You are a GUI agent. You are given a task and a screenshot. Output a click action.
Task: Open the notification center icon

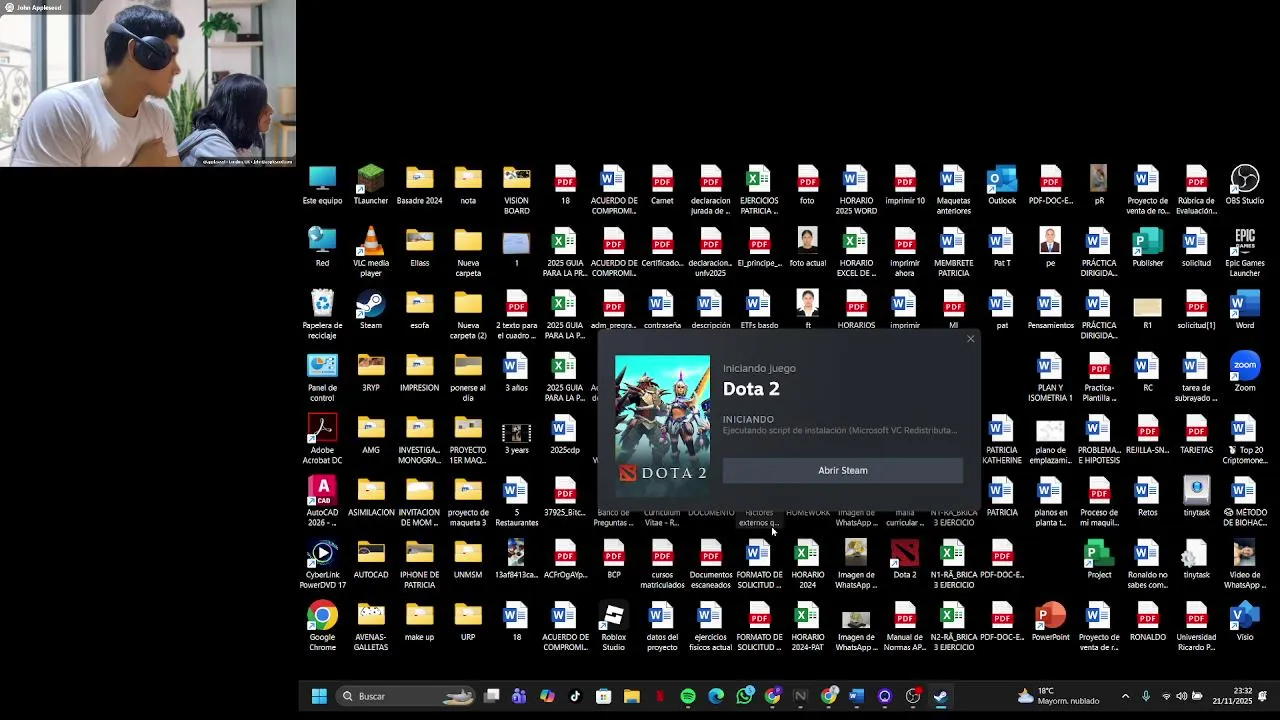pyautogui.click(x=1263, y=696)
